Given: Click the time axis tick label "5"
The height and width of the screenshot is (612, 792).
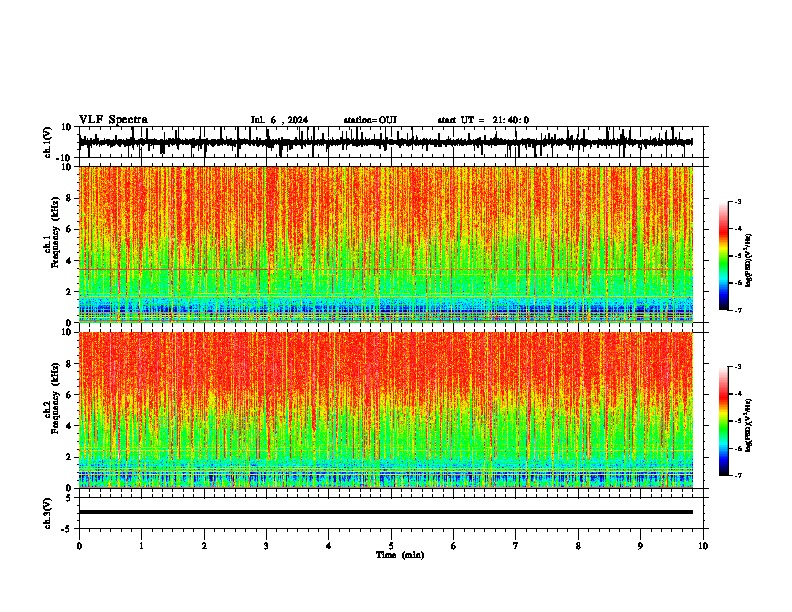Looking at the screenshot, I should [x=391, y=546].
